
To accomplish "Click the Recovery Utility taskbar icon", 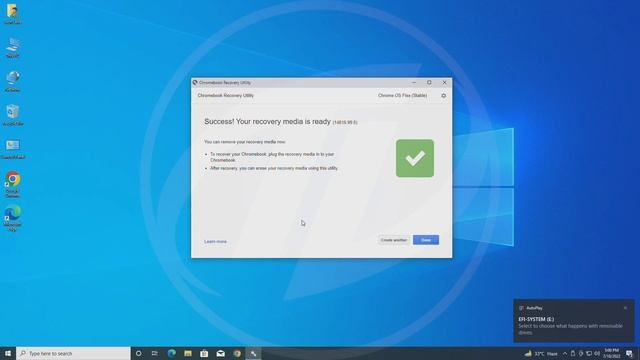I will click(253, 353).
